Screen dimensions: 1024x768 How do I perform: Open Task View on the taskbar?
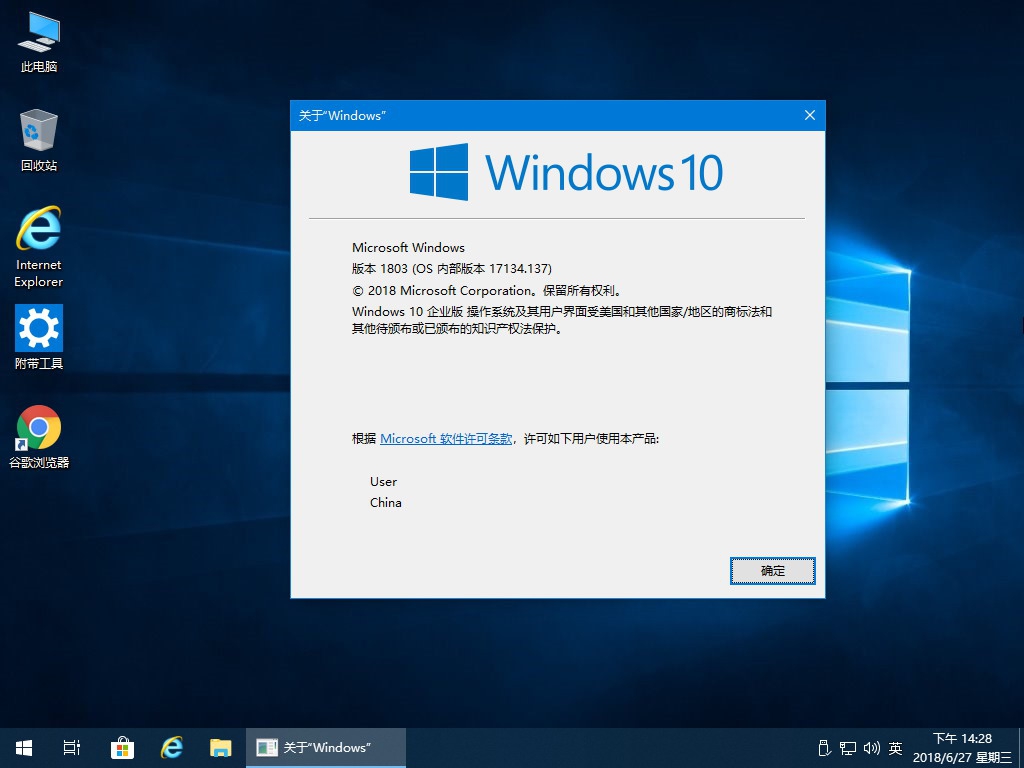72,748
